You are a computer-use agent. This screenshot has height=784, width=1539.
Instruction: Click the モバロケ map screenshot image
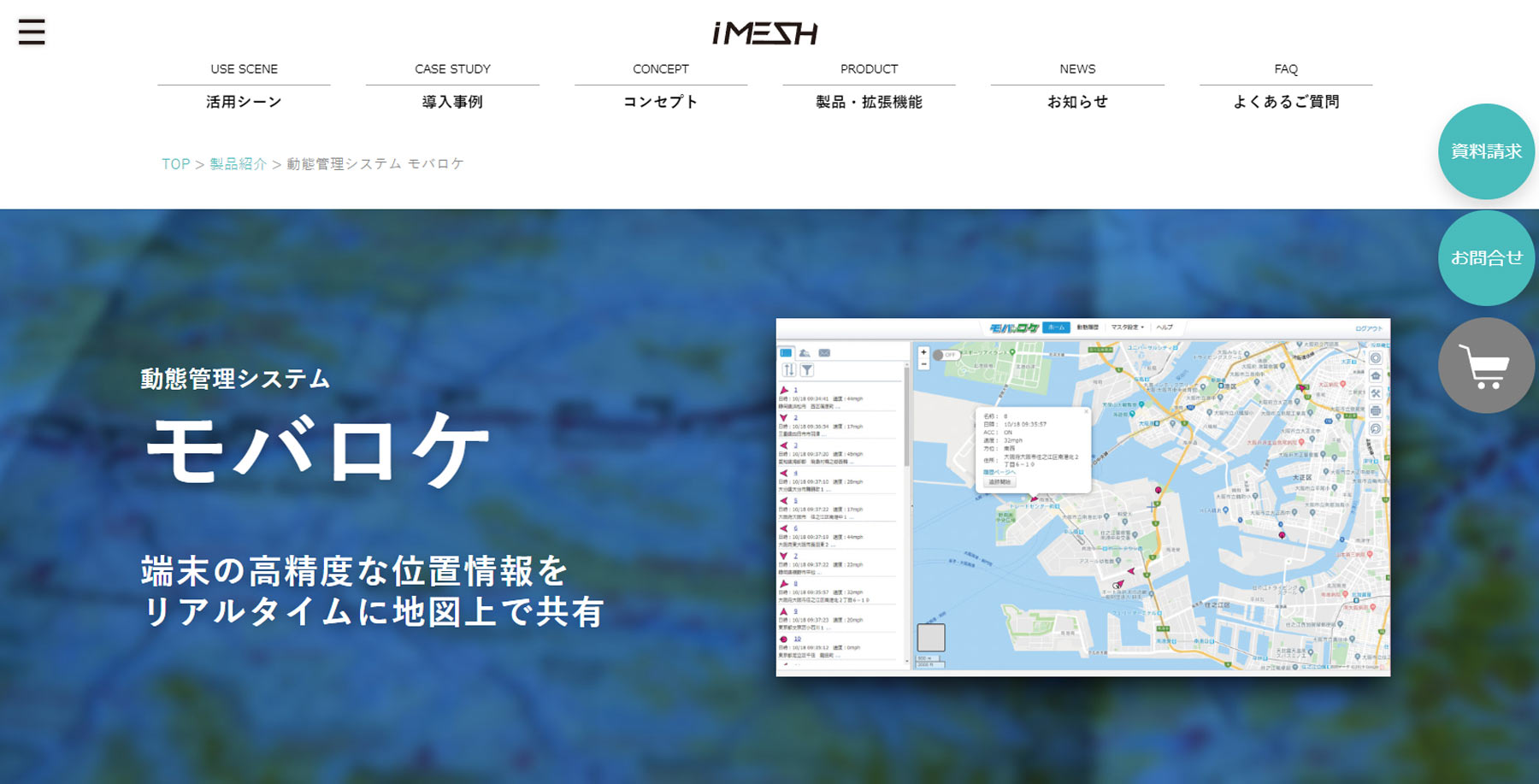(1082, 498)
